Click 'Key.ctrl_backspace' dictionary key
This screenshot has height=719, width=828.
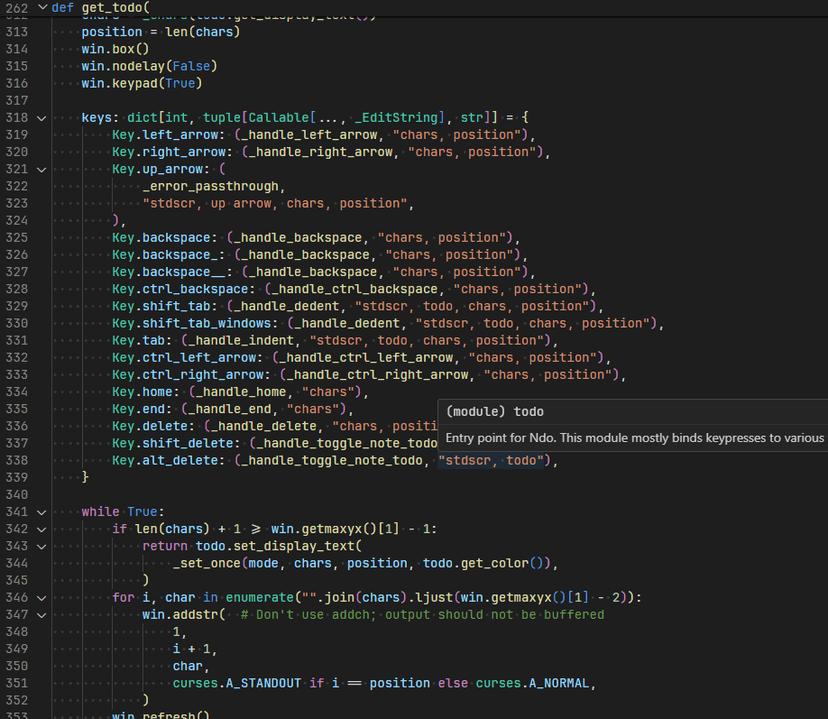[180, 289]
